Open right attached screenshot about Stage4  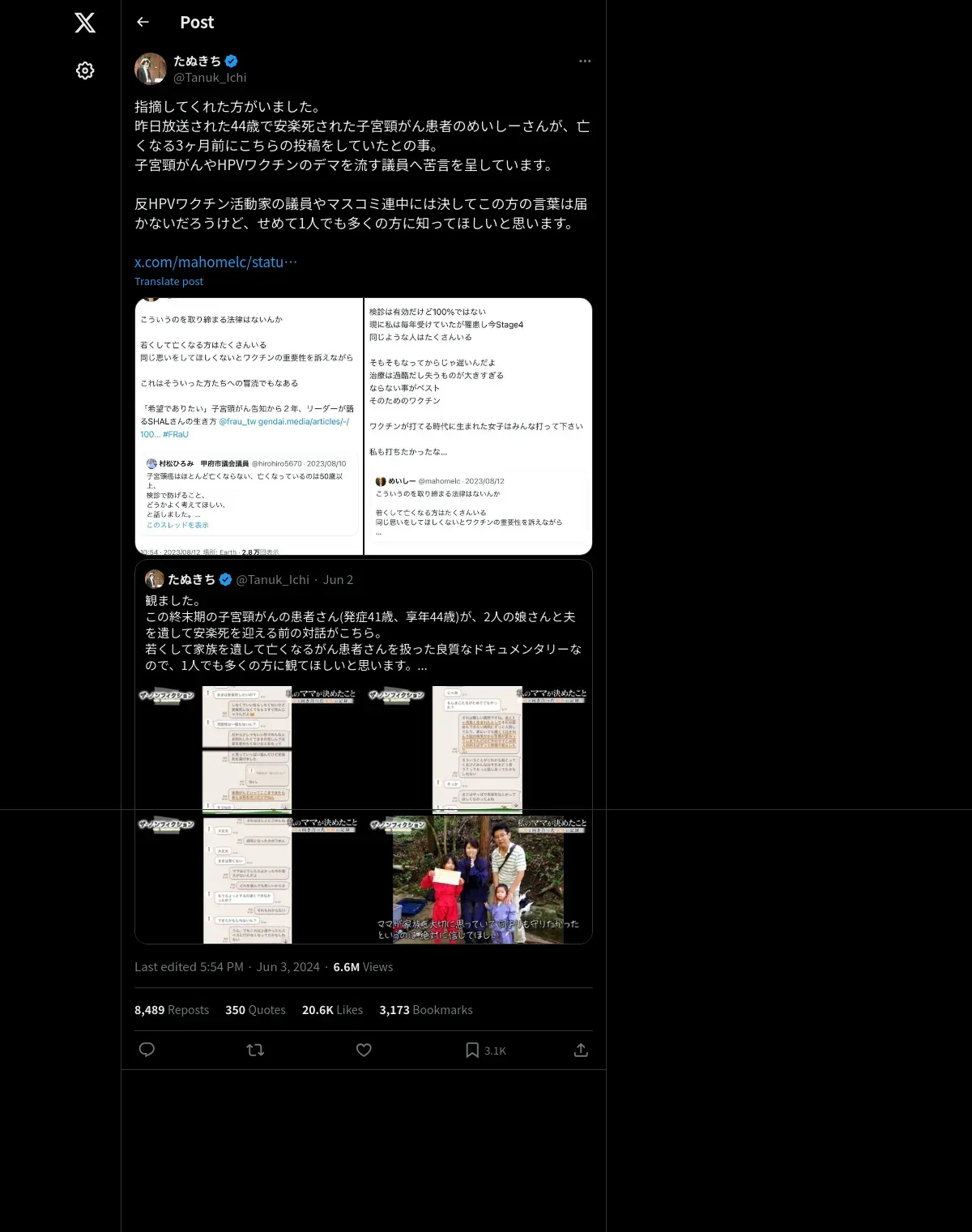pyautogui.click(x=479, y=426)
